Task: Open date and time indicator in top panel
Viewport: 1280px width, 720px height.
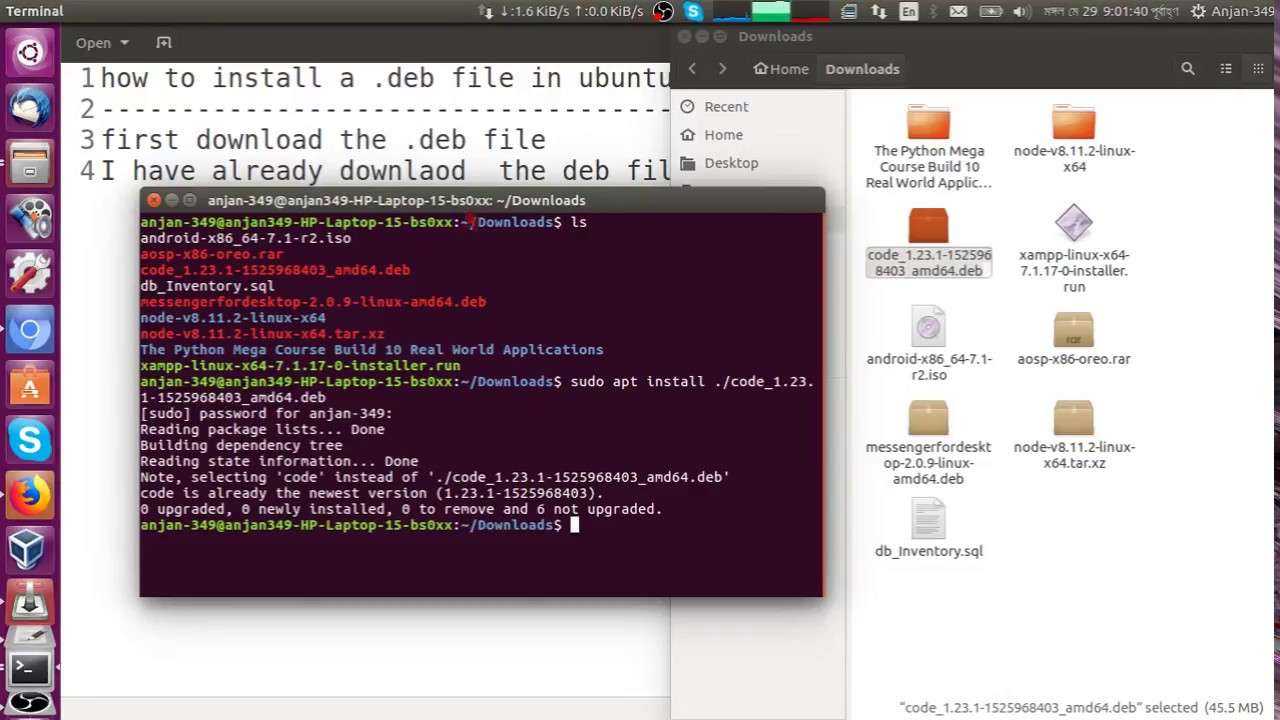Action: [x=1110, y=11]
